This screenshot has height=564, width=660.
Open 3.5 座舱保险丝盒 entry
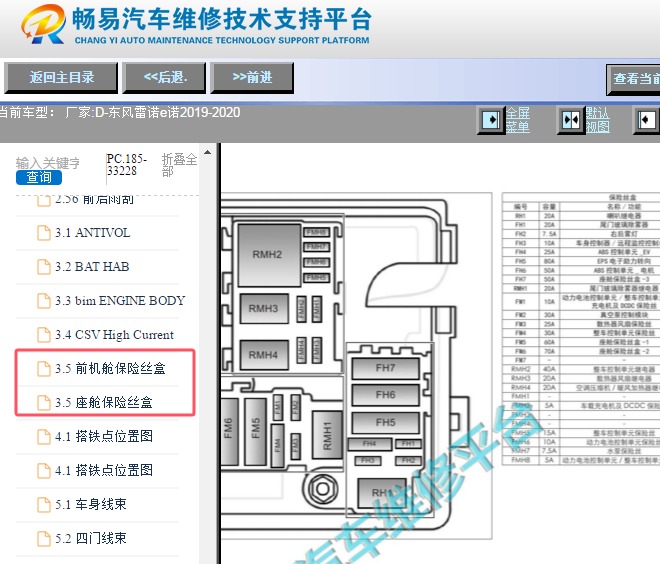pyautogui.click(x=104, y=402)
